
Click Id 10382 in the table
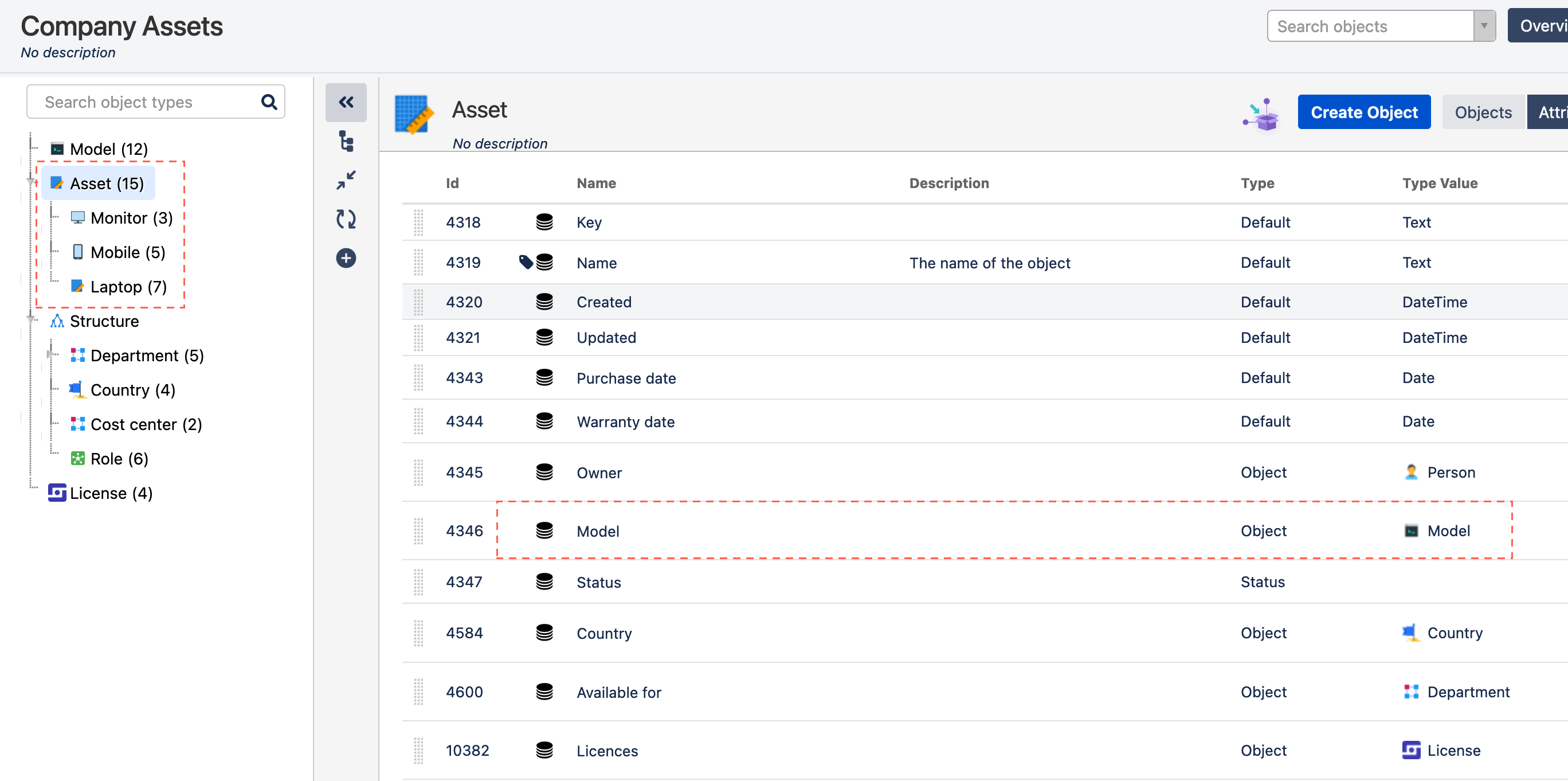[x=467, y=751]
